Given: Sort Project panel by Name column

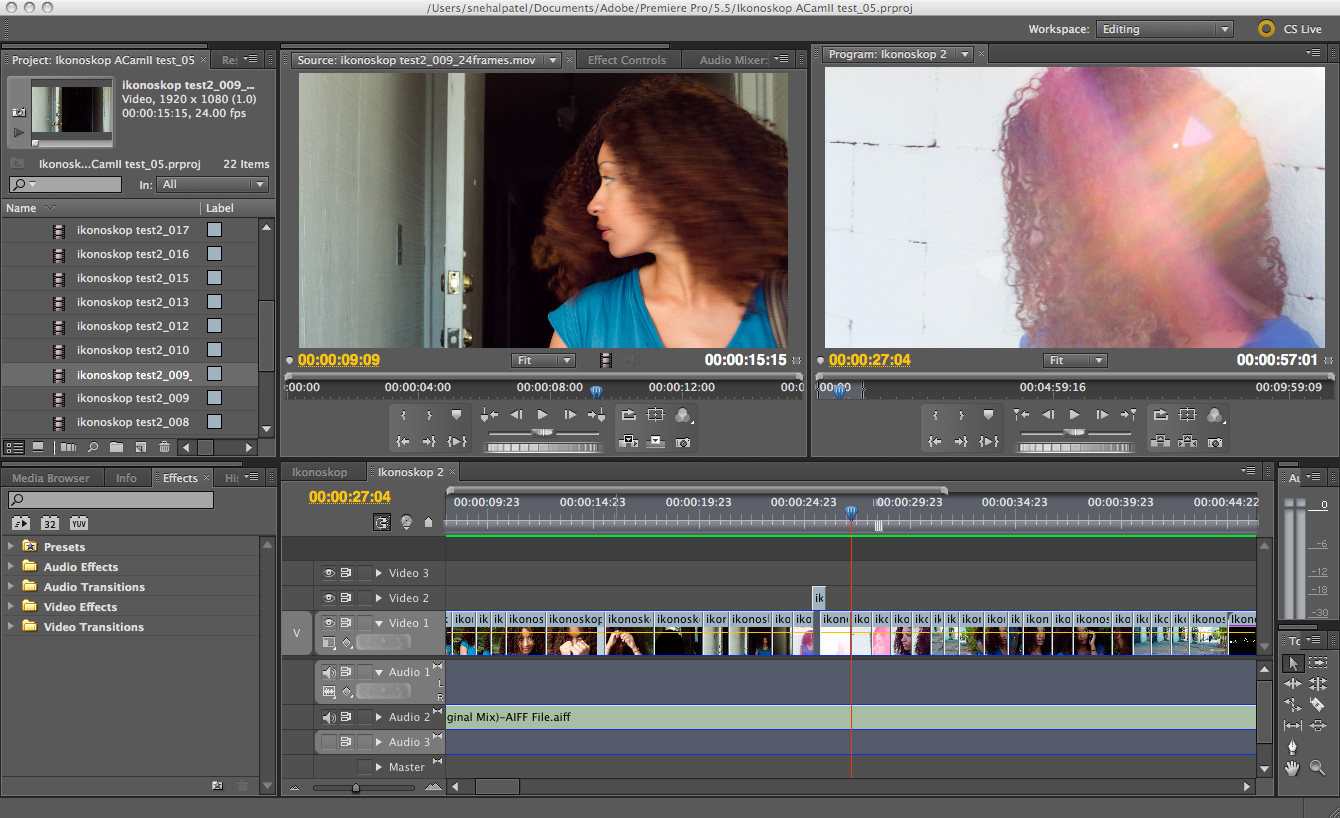Looking at the screenshot, I should point(21,208).
